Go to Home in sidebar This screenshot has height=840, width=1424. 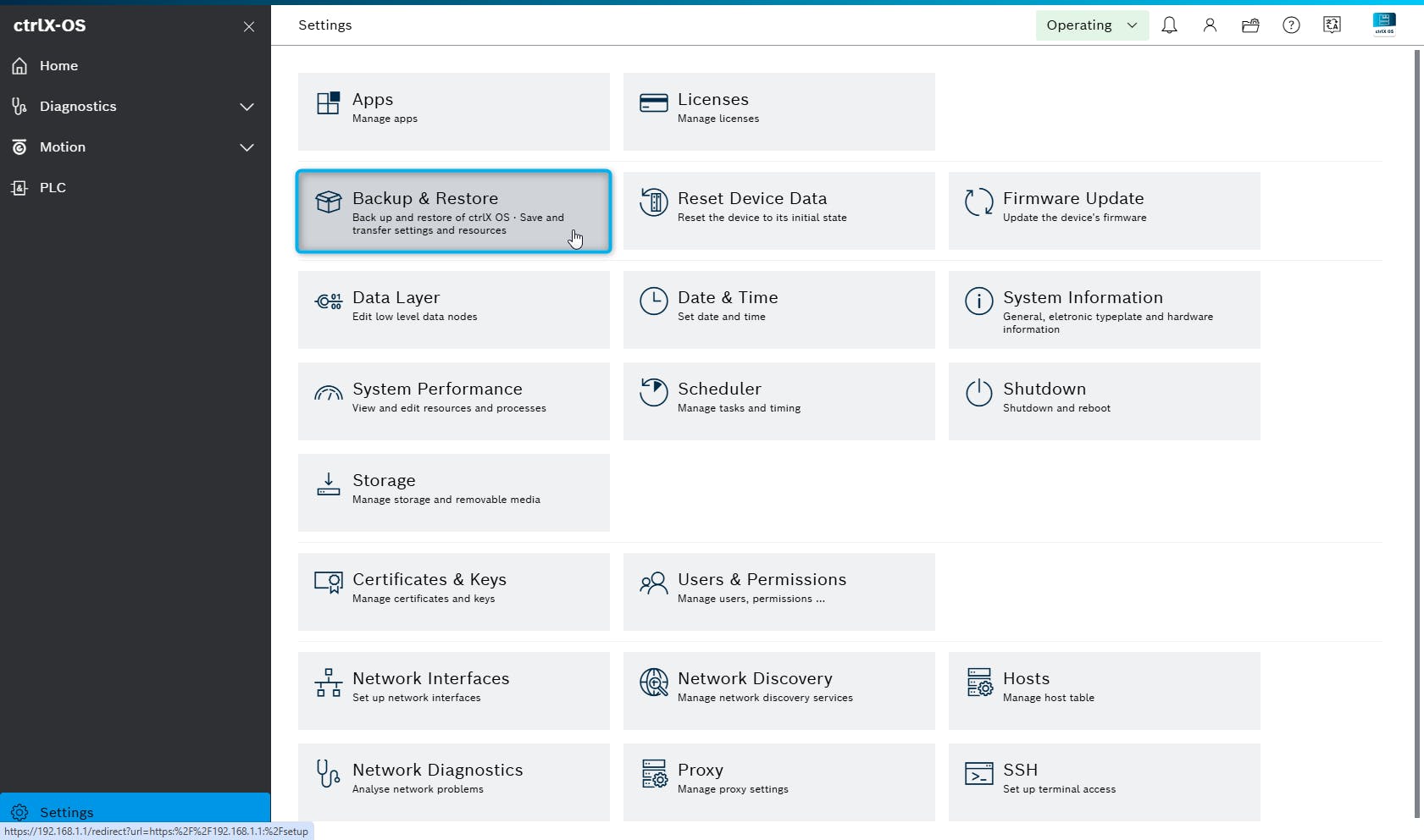pyautogui.click(x=58, y=66)
